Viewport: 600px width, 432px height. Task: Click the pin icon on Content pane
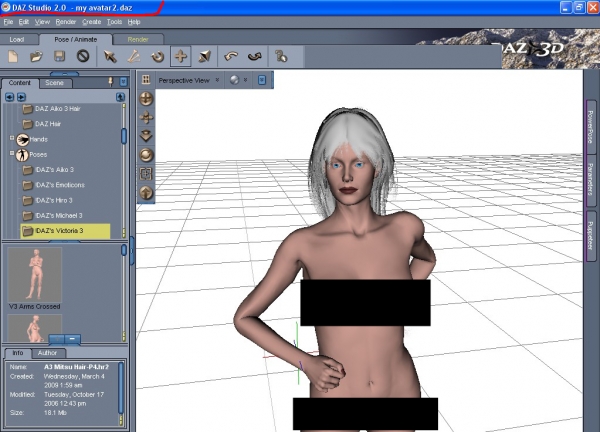click(111, 82)
